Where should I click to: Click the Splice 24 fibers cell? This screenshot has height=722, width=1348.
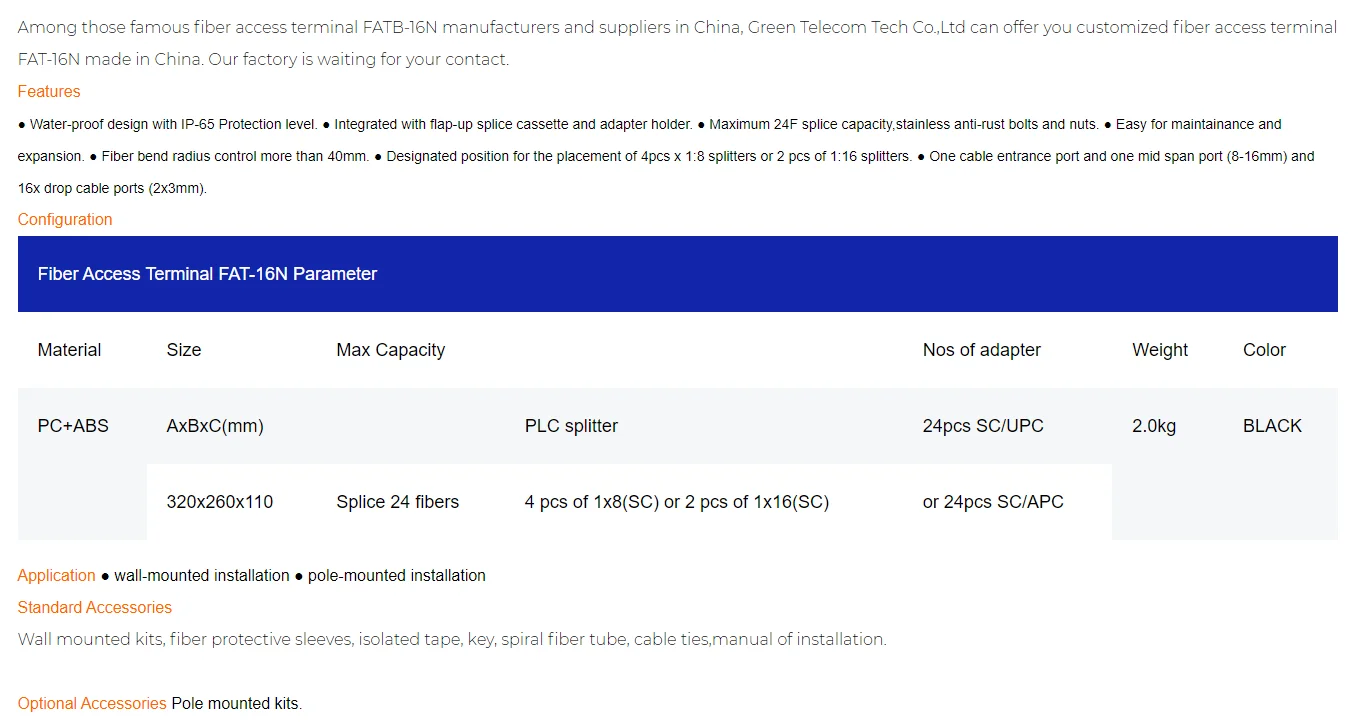pyautogui.click(x=397, y=502)
